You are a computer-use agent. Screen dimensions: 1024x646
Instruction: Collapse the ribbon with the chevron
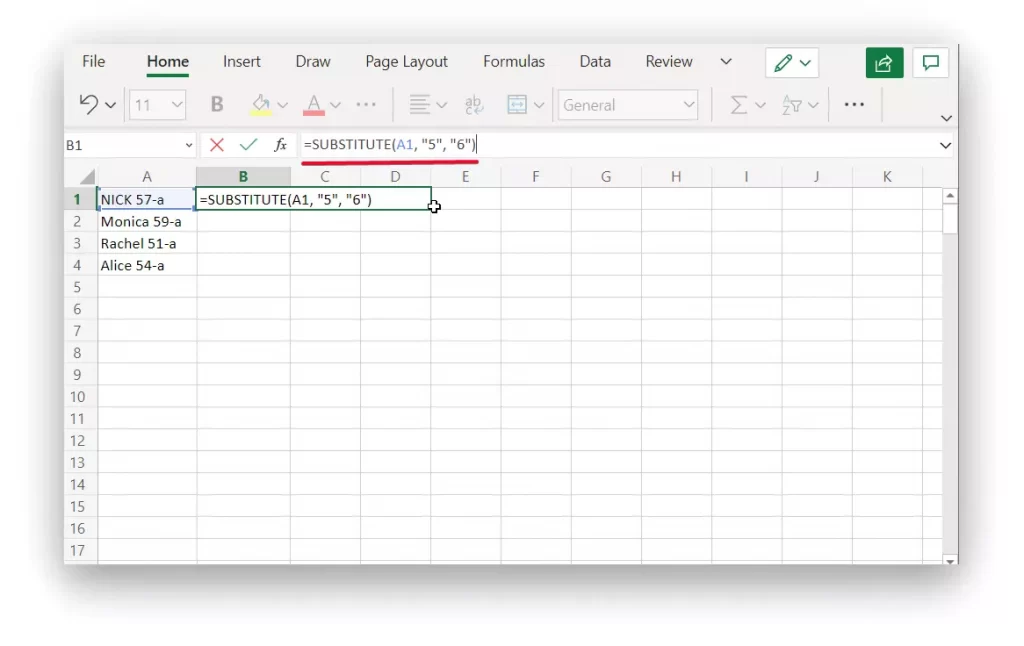946,118
